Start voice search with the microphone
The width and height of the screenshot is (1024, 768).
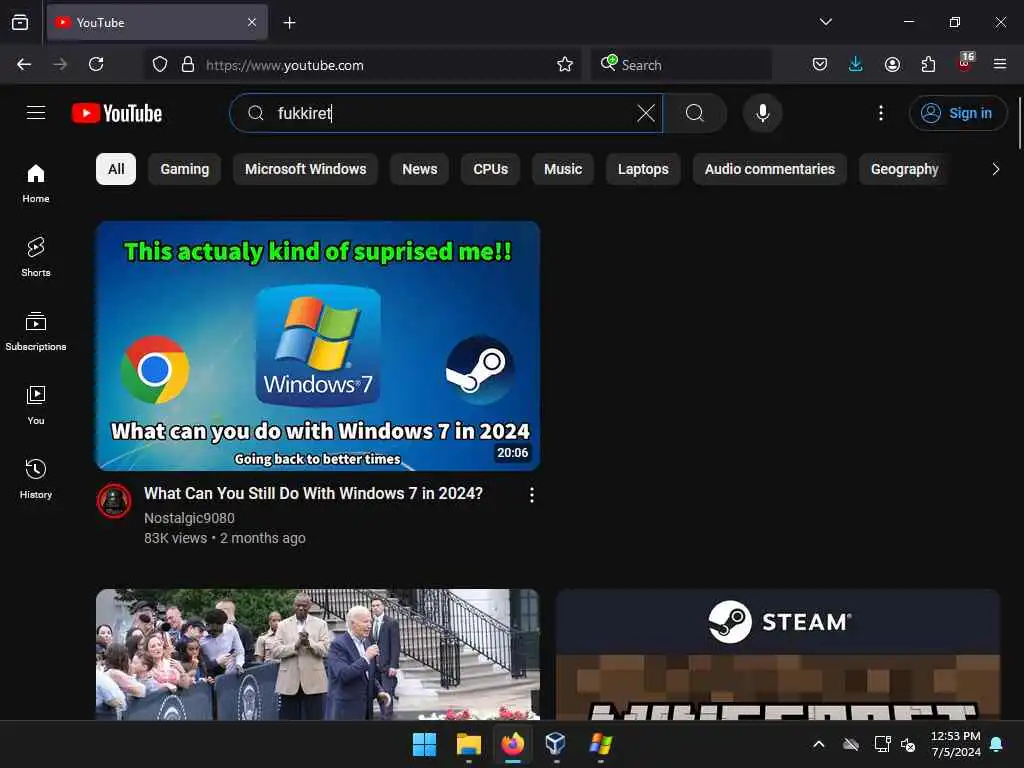click(762, 113)
